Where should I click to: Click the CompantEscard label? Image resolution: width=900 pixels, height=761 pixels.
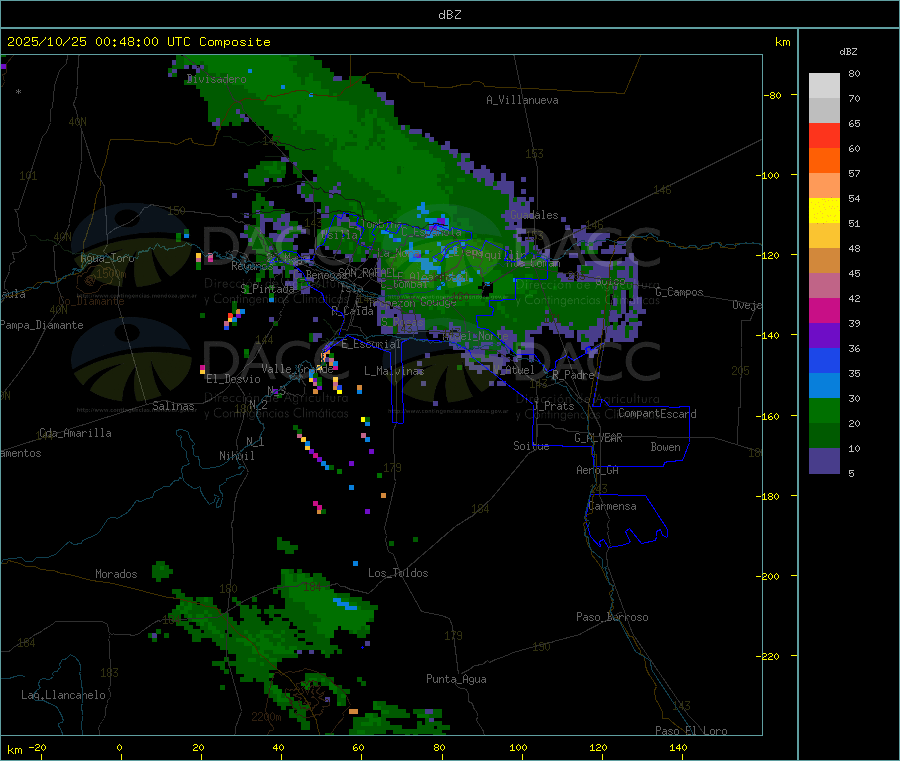tap(657, 414)
